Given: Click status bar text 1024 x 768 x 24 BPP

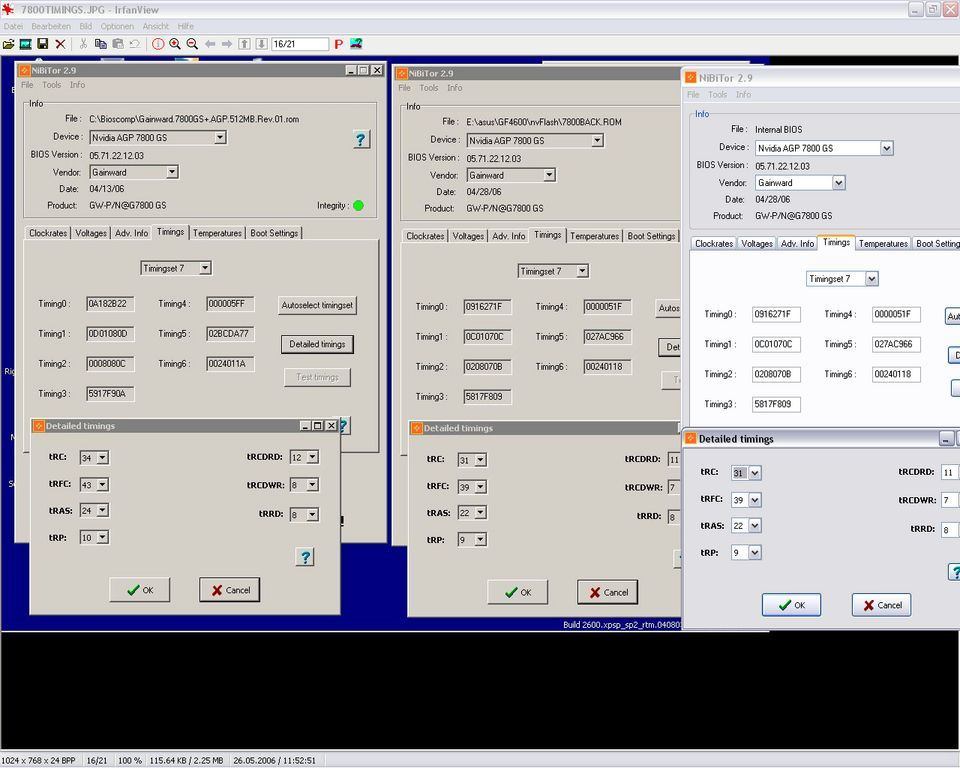Looking at the screenshot, I should [39, 761].
